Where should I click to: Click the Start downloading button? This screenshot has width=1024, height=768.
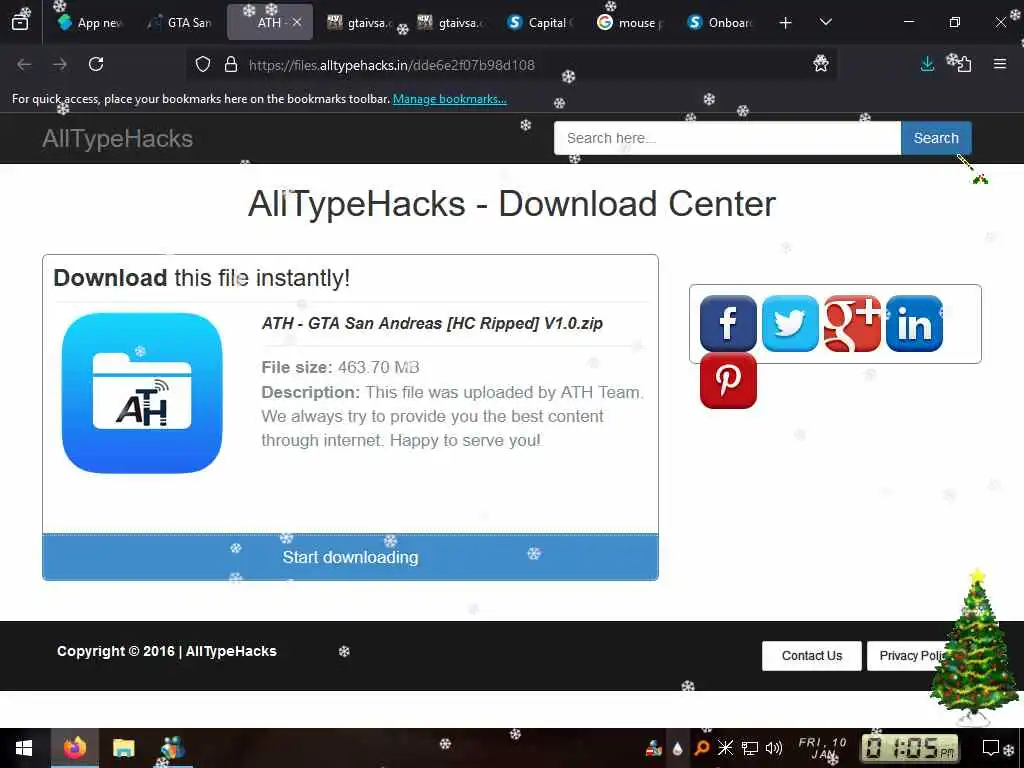tap(350, 557)
